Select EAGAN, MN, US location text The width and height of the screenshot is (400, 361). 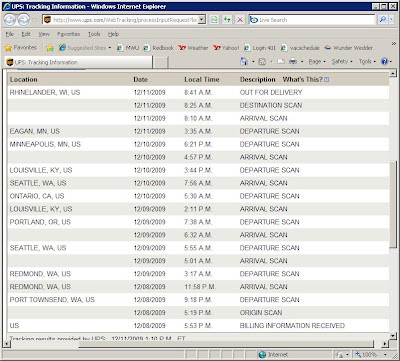35,131
